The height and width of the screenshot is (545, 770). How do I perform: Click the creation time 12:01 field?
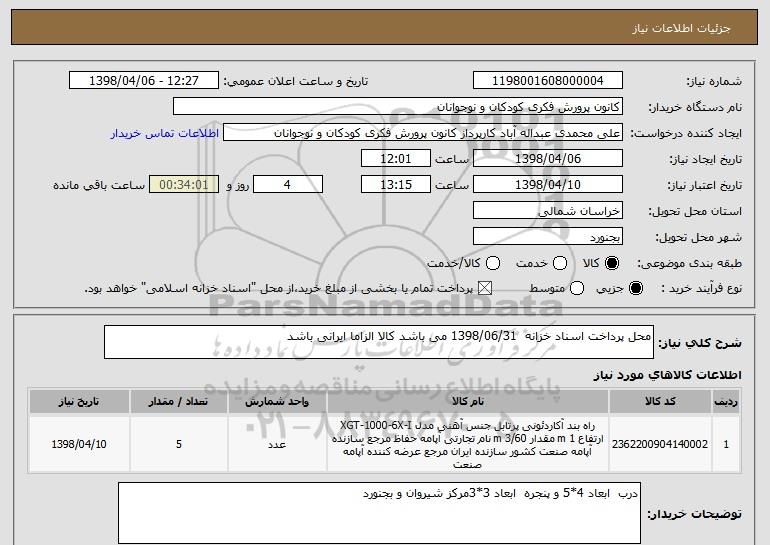point(396,159)
